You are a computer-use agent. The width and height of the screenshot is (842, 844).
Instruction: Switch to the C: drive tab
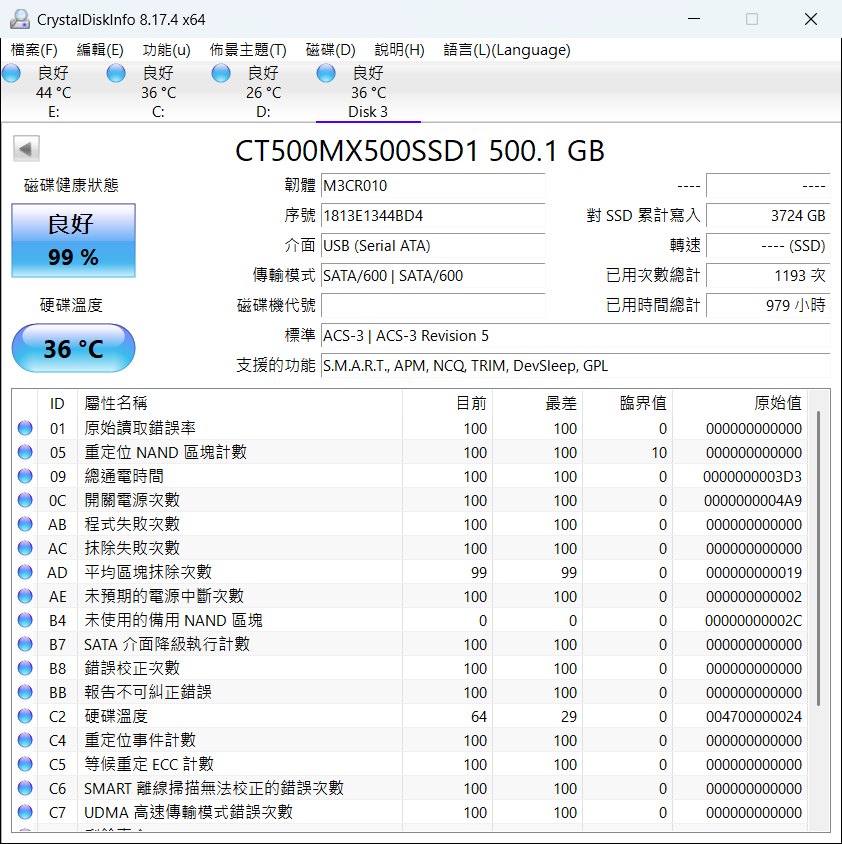[158, 92]
